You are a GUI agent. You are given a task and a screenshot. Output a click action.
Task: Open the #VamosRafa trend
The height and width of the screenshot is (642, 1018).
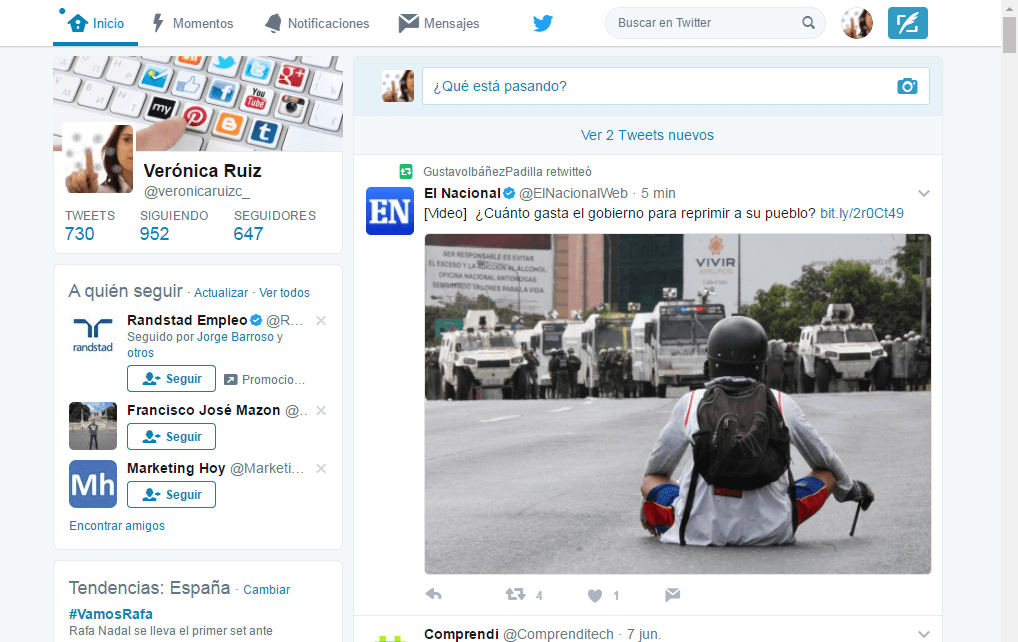110,614
